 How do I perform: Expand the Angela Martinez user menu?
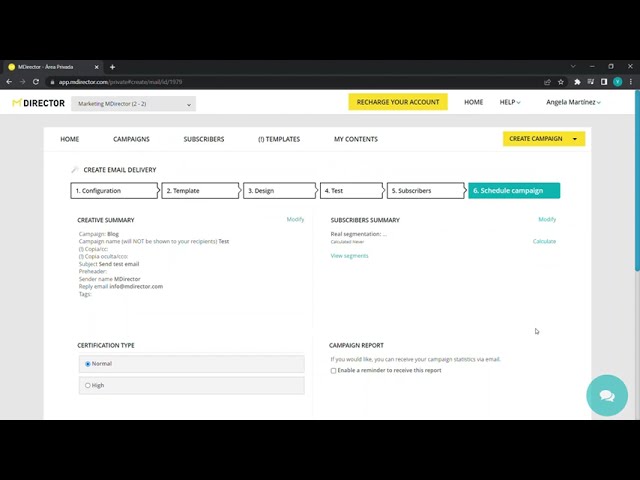[573, 102]
